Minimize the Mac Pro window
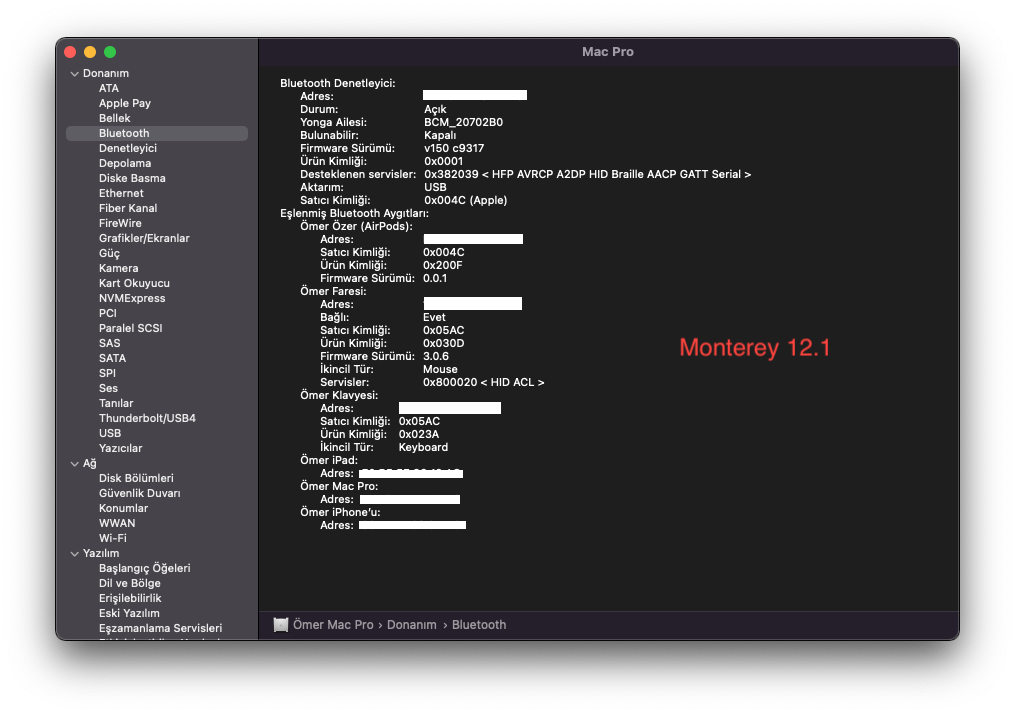 (90, 52)
